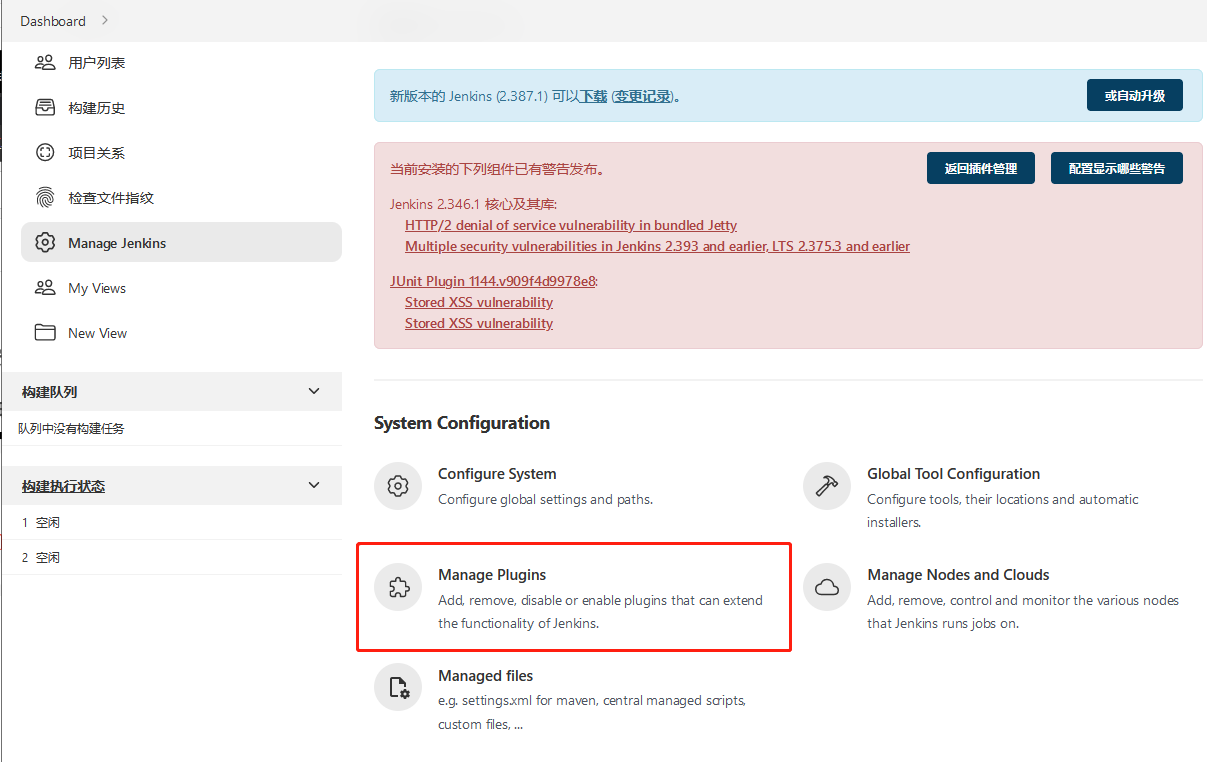Click the Configure global settings and paths description
Viewport: 1207px width, 762px height.
(x=545, y=499)
